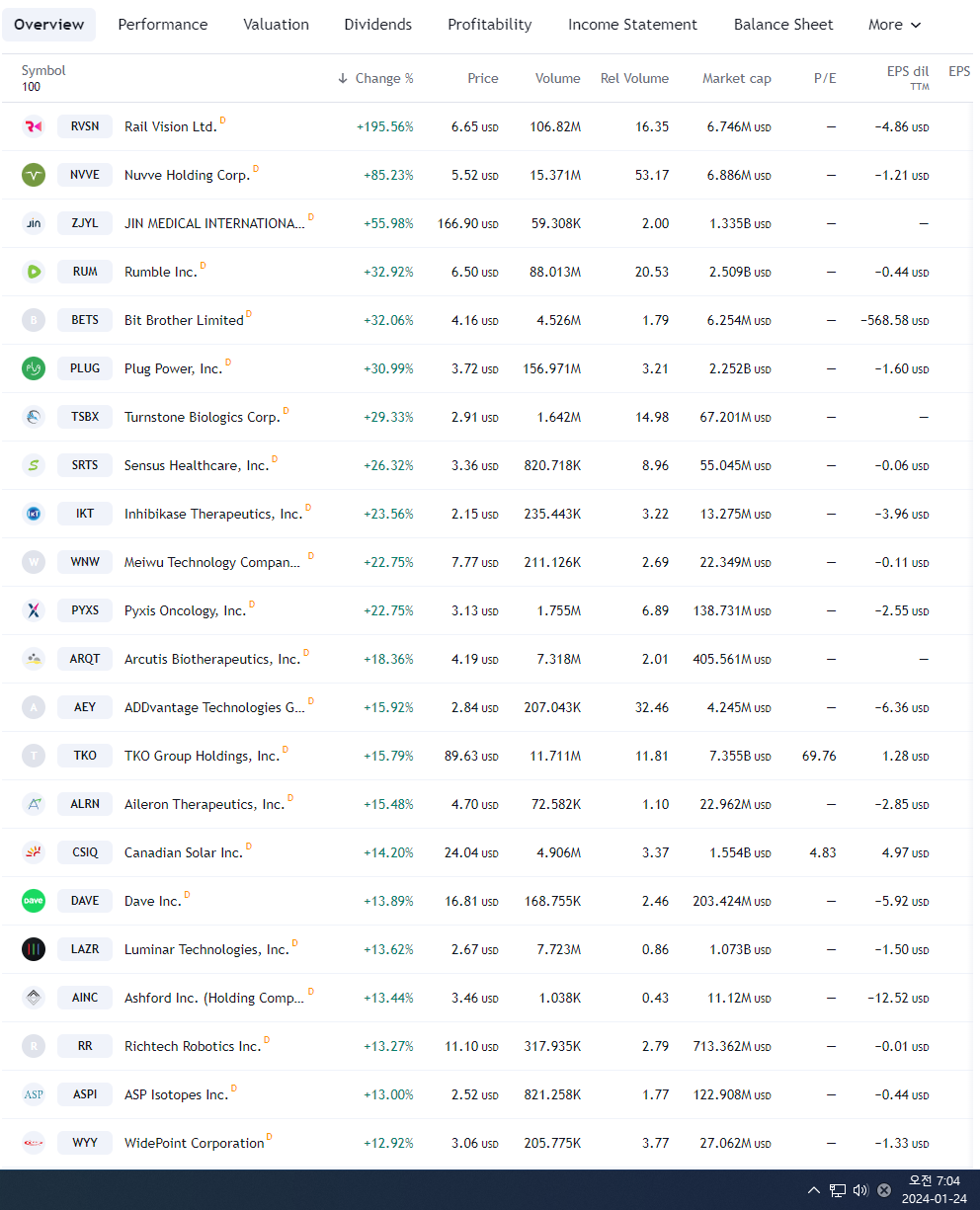Click the Arcutis Biotherapeutics logo icon
The width and height of the screenshot is (980, 1210).
[x=34, y=659]
